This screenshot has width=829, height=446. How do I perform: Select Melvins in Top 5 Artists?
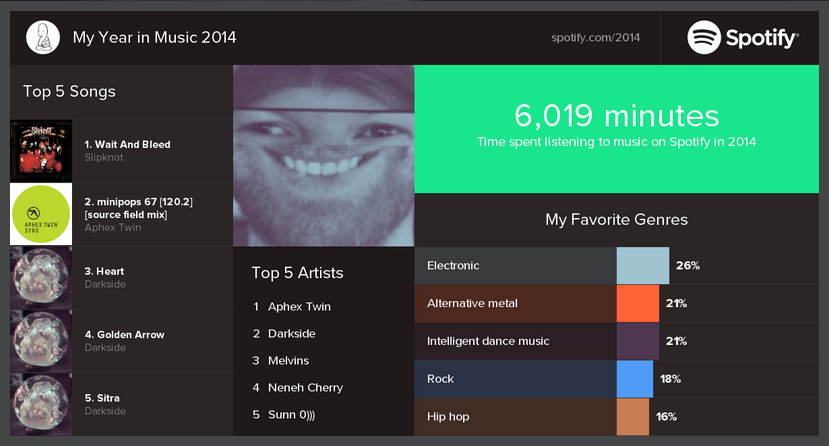coord(288,360)
